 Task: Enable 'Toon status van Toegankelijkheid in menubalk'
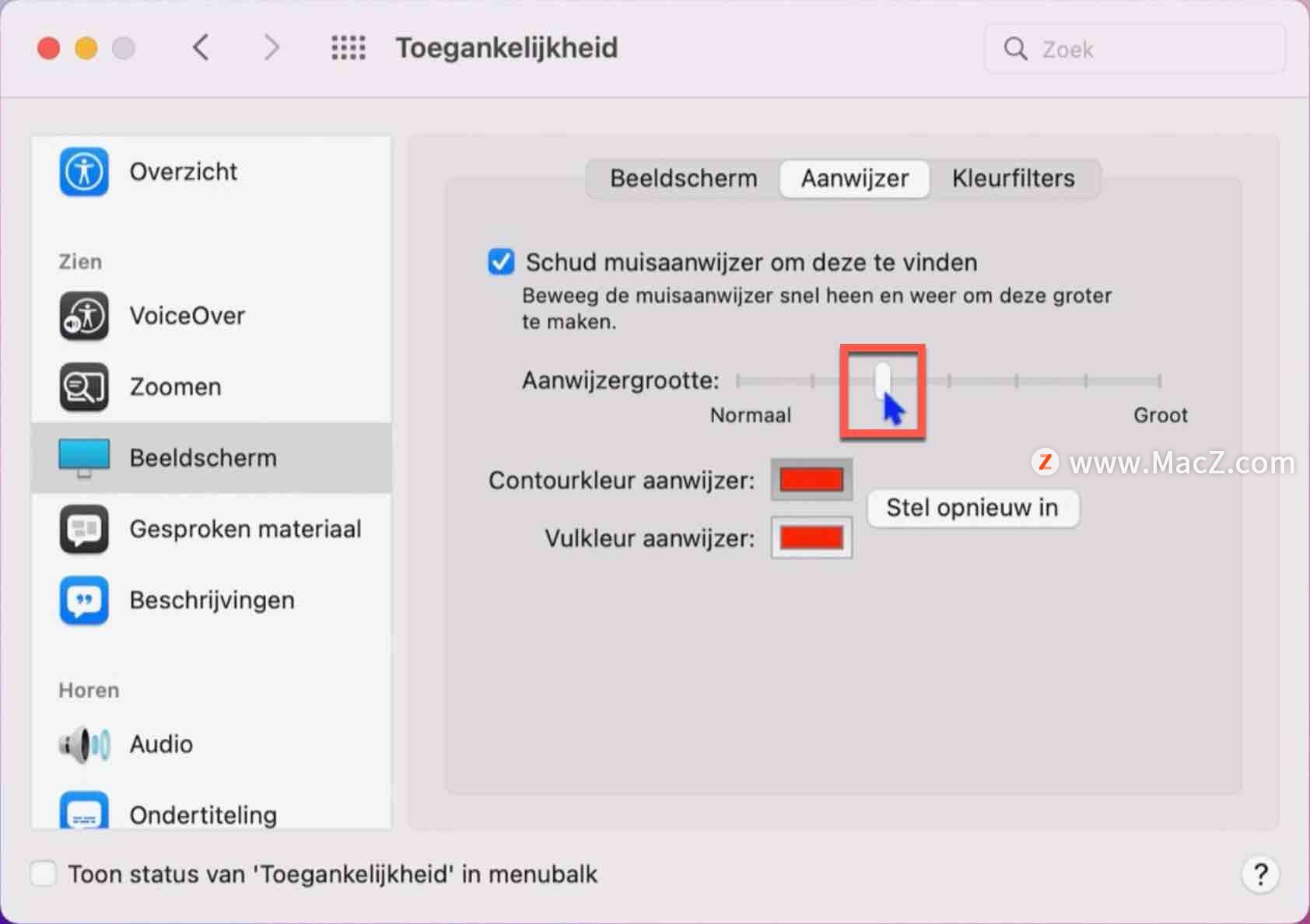pos(44,873)
